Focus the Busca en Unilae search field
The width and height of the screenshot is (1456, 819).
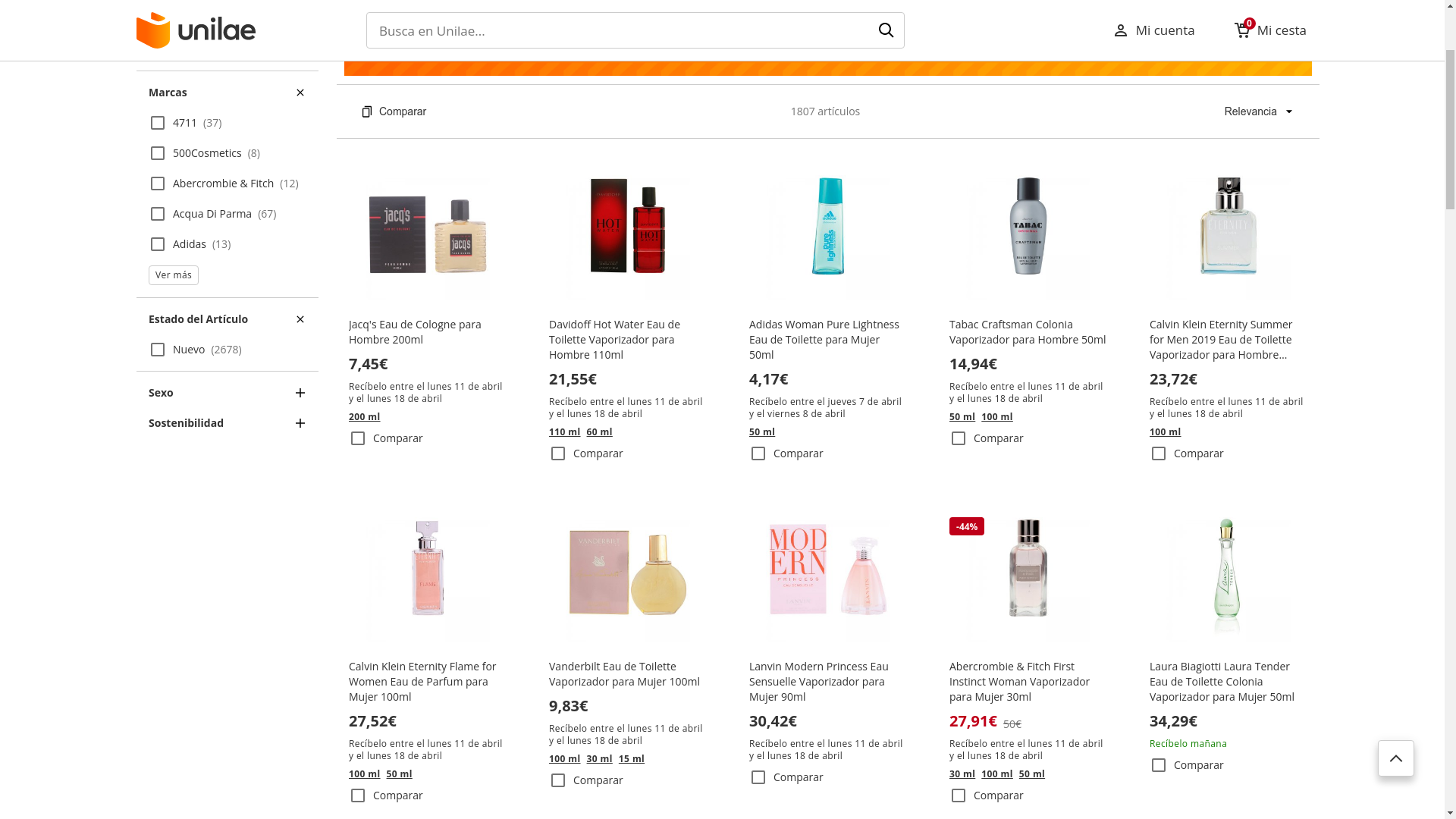click(618, 30)
